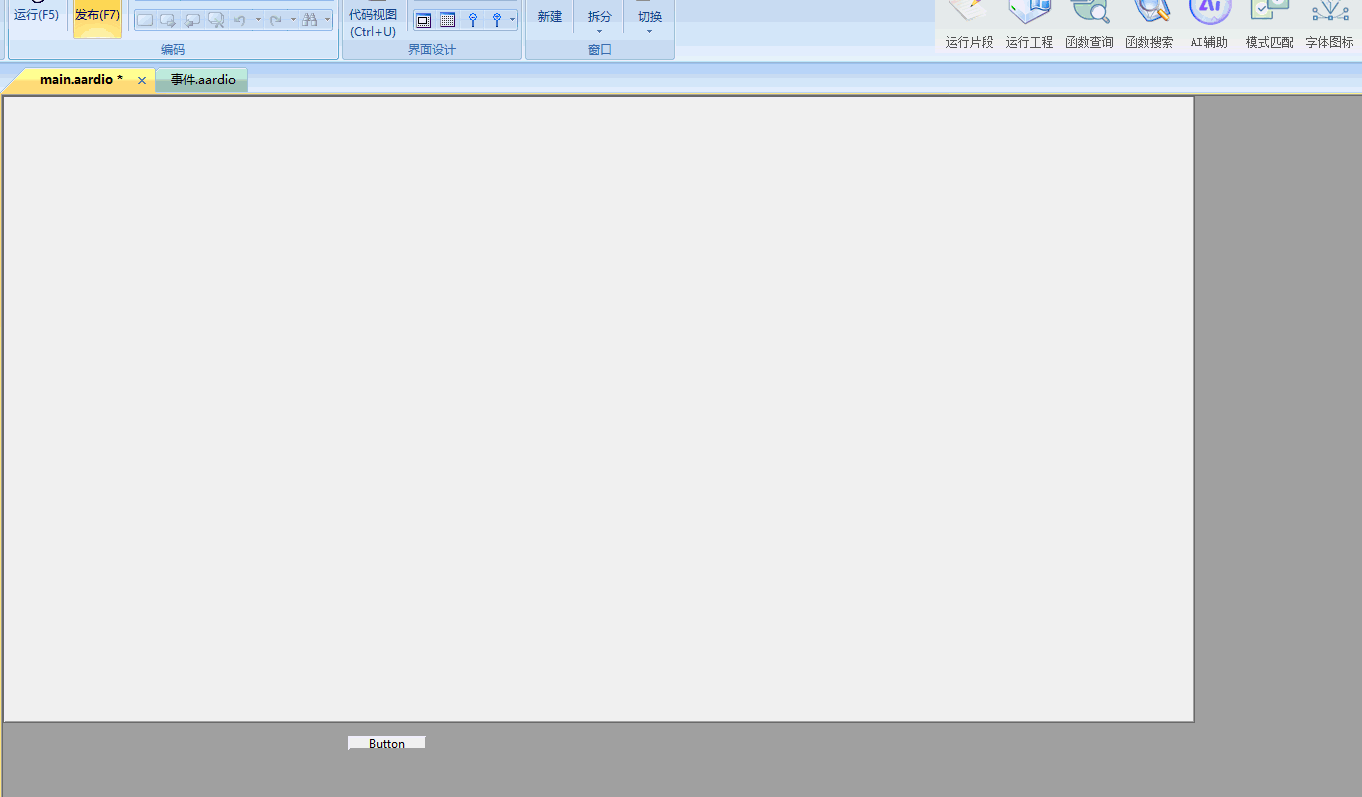Open the dropdown arrow after the pin icons
Image resolution: width=1362 pixels, height=797 pixels.
512,20
